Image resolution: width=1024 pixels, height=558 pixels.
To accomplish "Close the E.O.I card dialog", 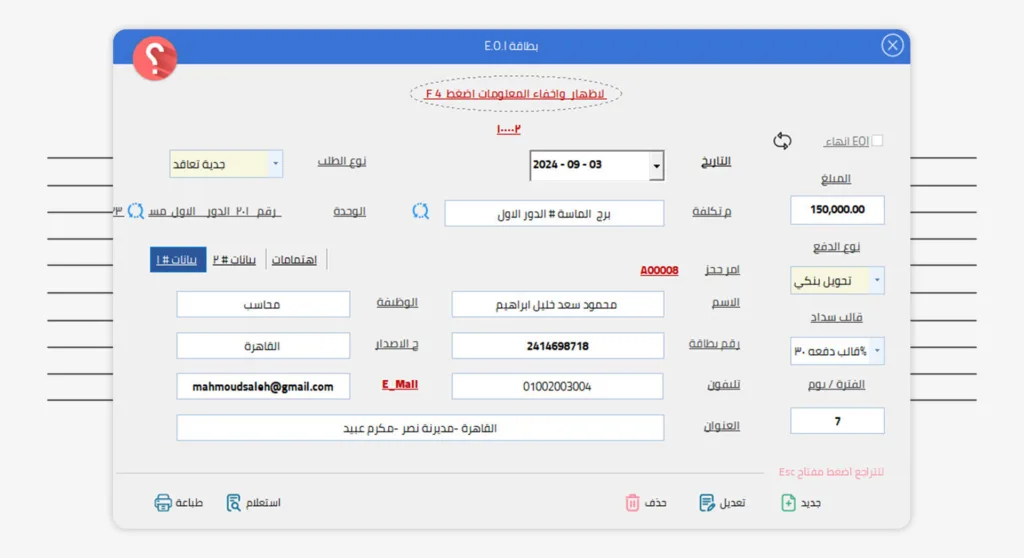I will [892, 45].
